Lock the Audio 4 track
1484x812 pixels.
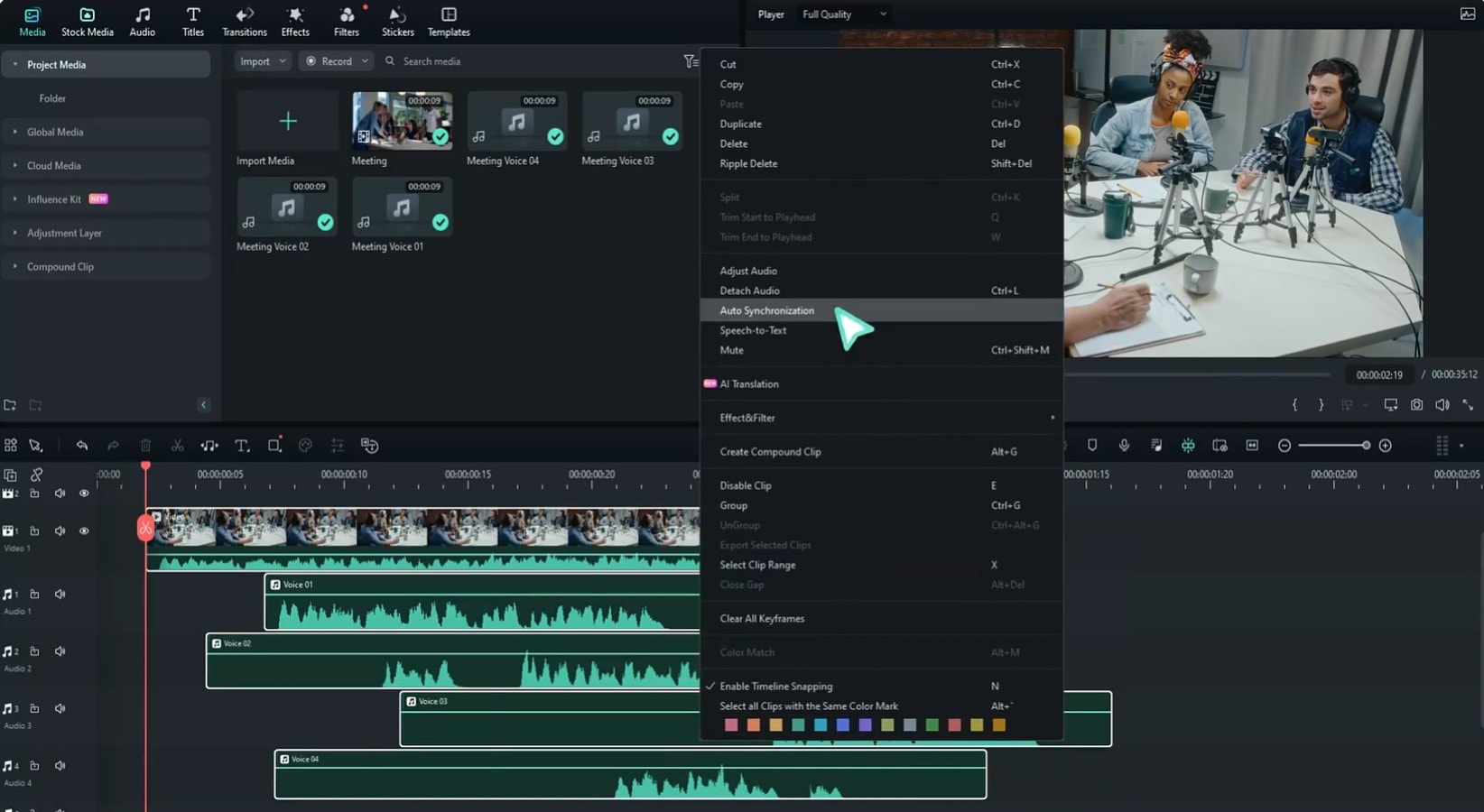click(x=34, y=765)
